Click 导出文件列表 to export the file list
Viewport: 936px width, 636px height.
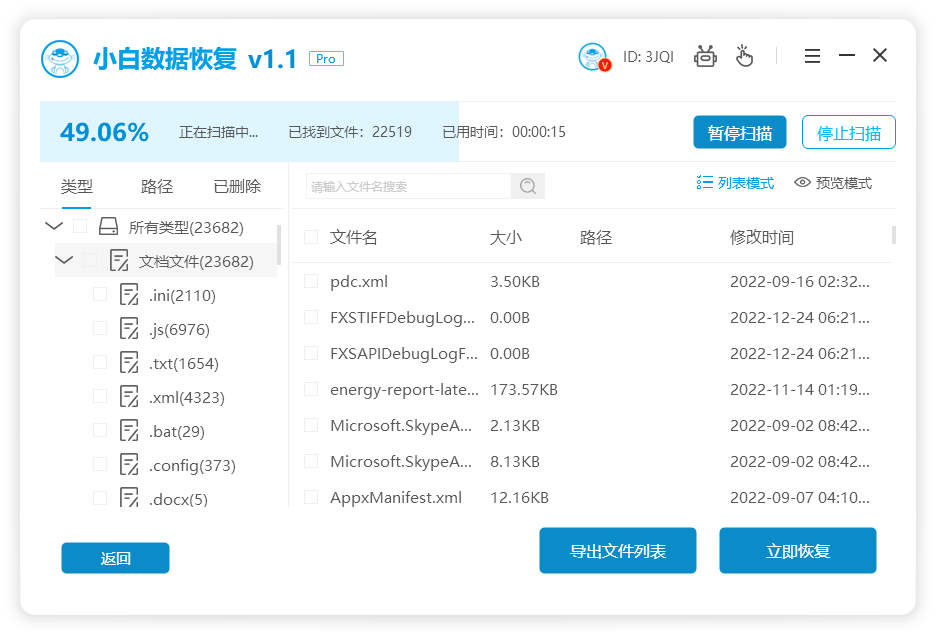pyautogui.click(x=617, y=550)
